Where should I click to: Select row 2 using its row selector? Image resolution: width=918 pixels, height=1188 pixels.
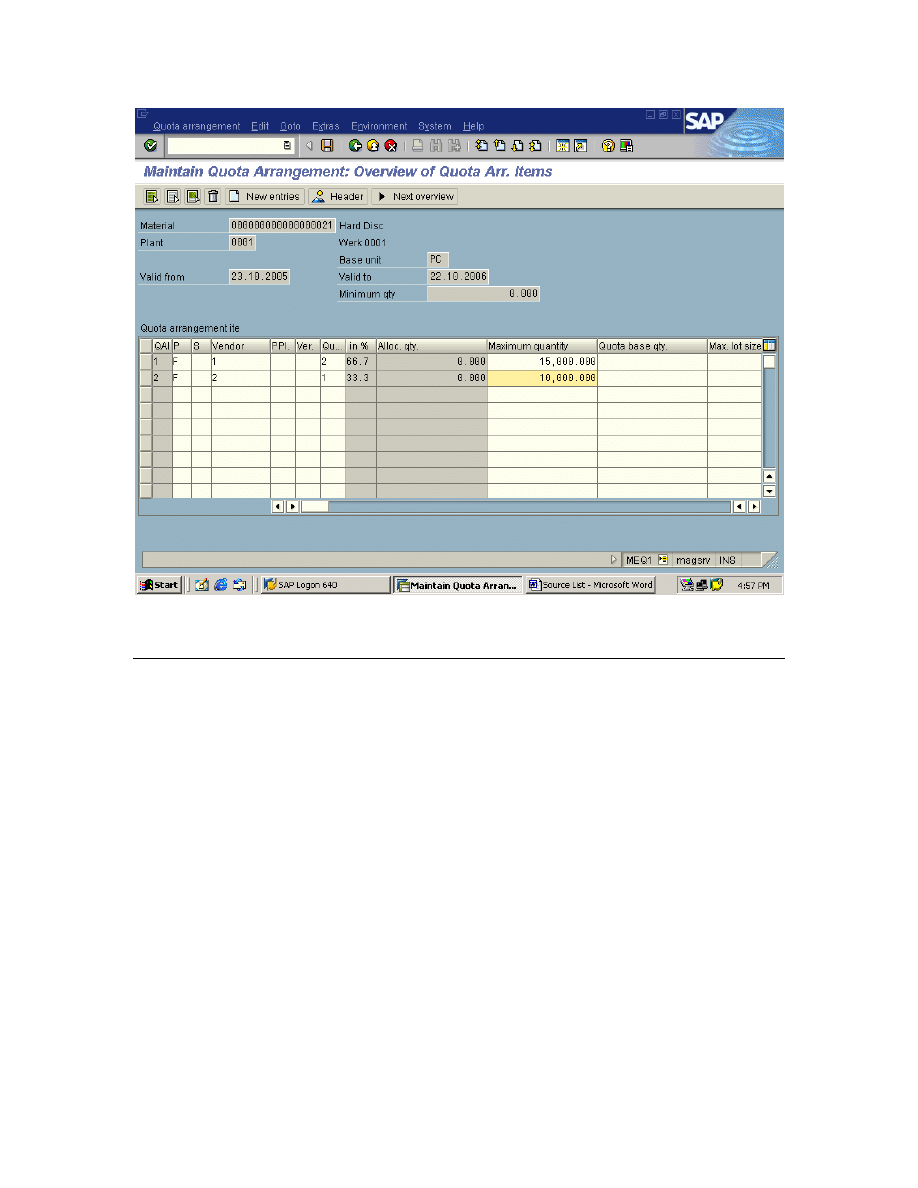[146, 378]
